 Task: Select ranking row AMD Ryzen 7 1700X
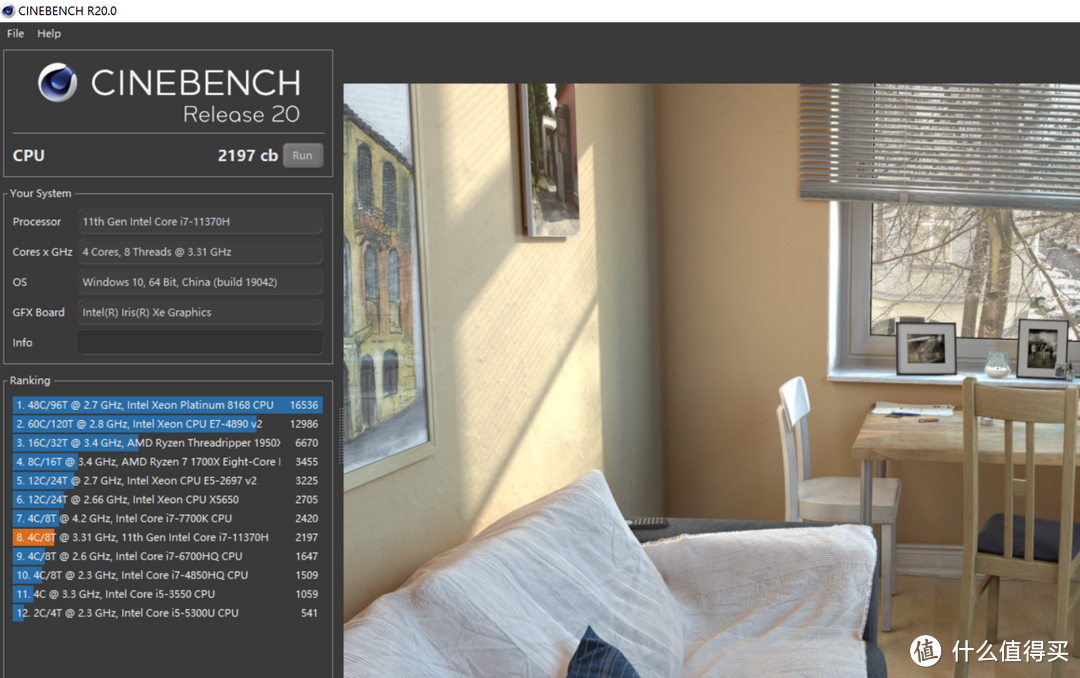click(x=167, y=462)
